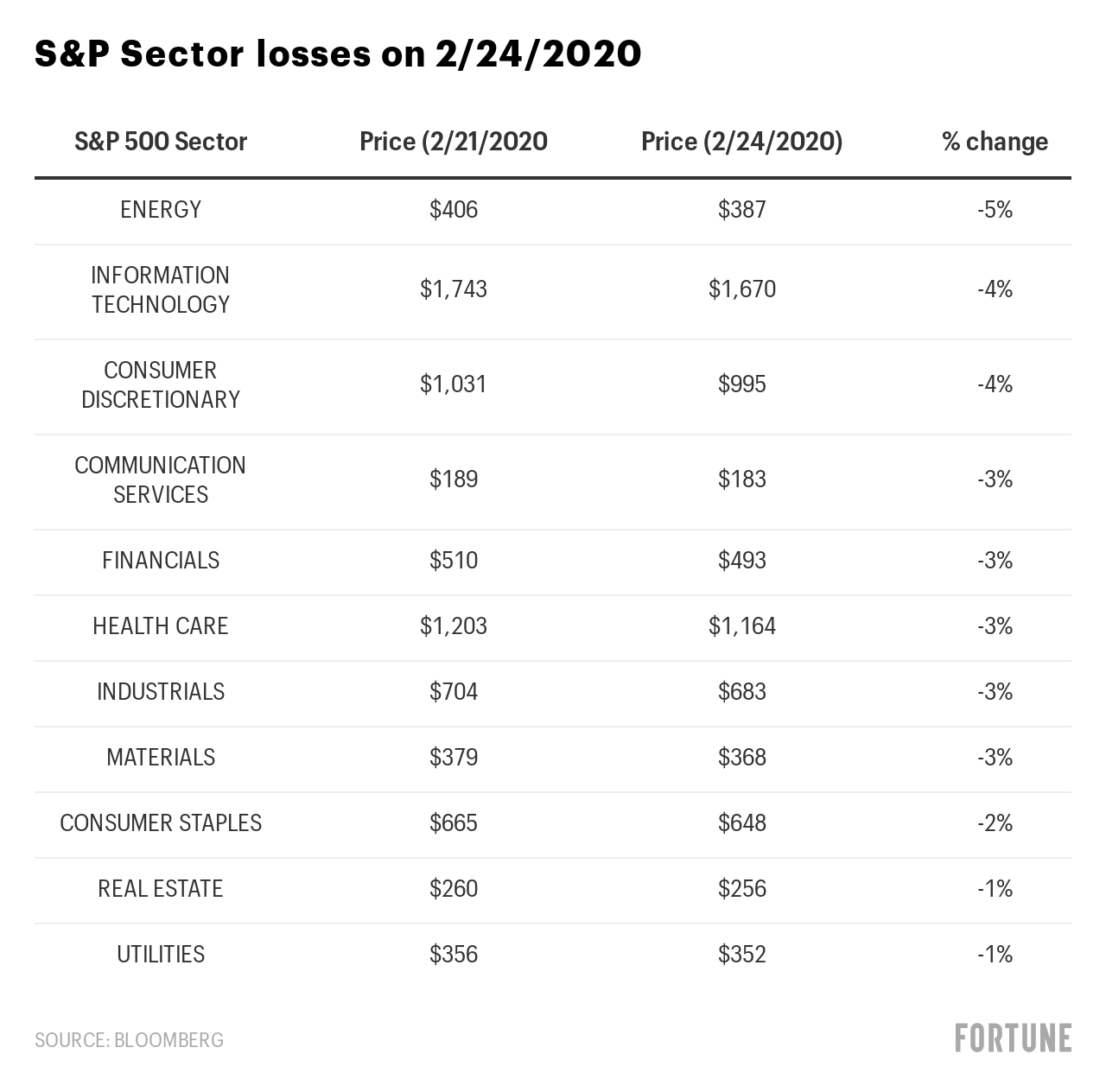Select the 'Price (2/24/2020)' column header
Image resolution: width=1106 pixels, height=1092 pixels.
(x=741, y=142)
